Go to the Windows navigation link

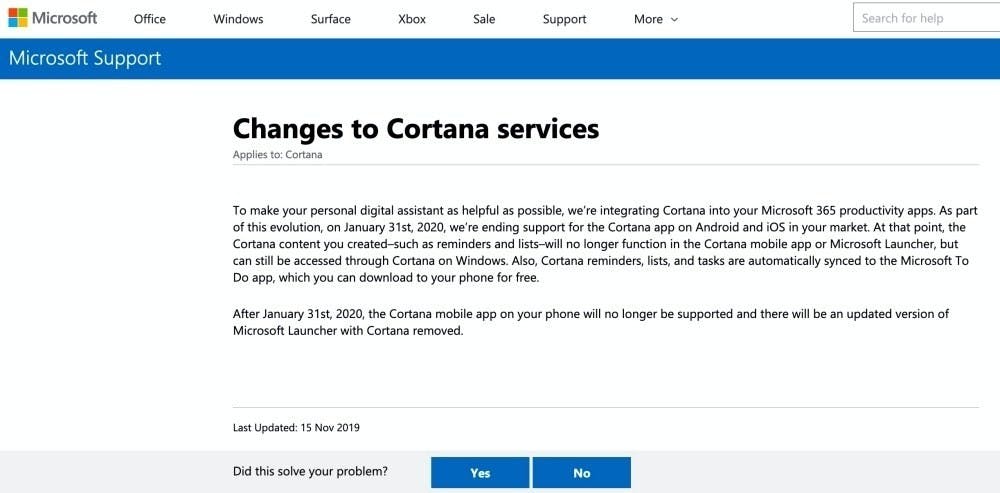(238, 19)
